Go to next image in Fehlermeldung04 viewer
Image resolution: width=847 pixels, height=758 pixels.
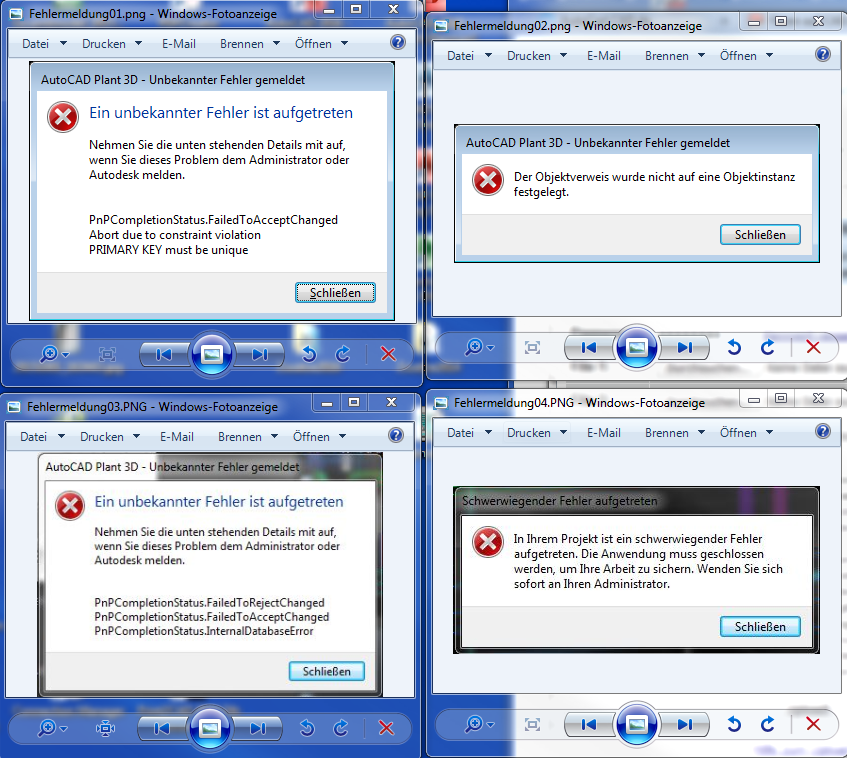tap(684, 725)
